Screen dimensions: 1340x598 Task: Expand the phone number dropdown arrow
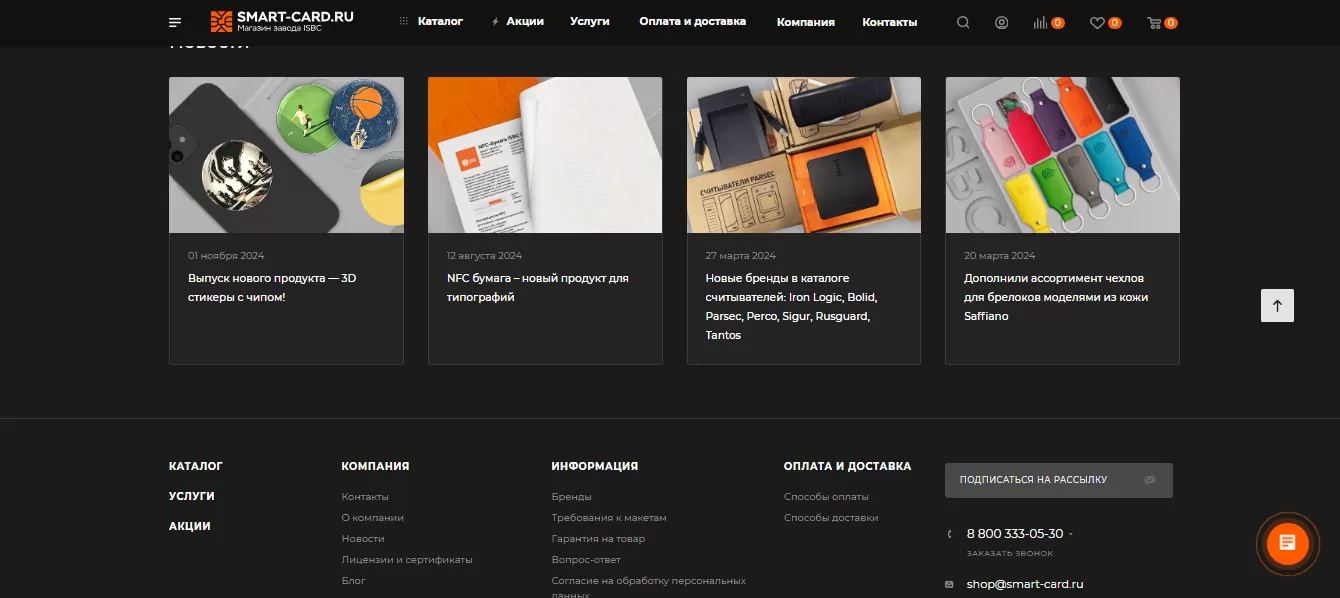(1071, 535)
